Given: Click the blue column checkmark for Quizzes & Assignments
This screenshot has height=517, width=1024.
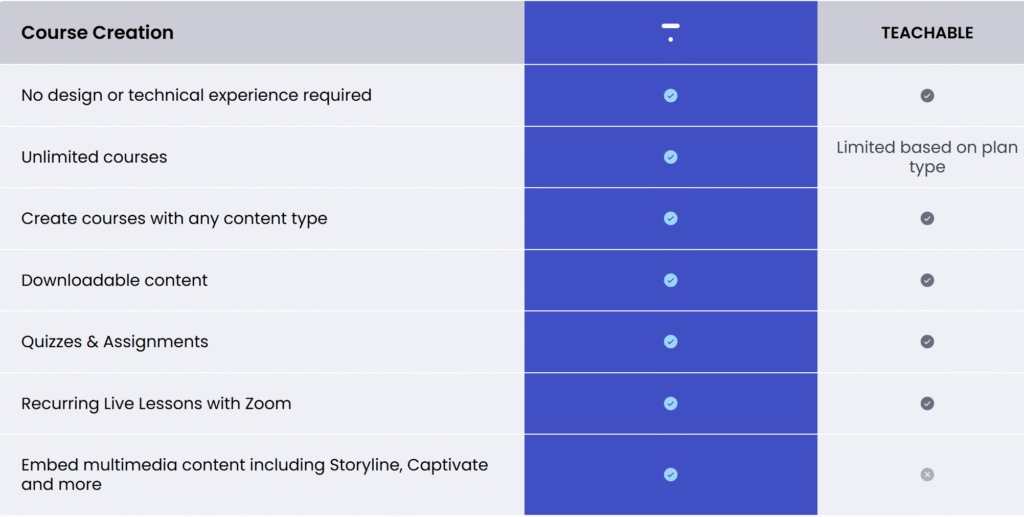Looking at the screenshot, I should [x=671, y=342].
